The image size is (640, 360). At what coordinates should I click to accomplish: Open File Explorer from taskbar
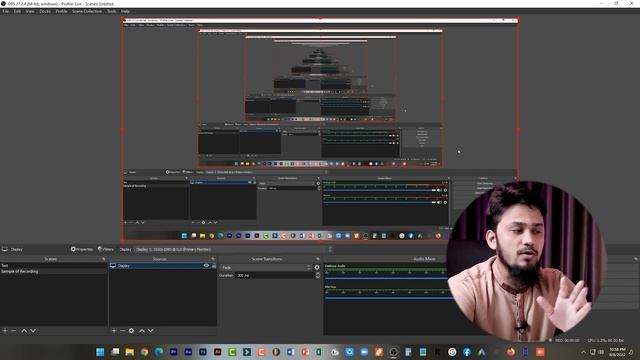pyautogui.click(x=129, y=352)
